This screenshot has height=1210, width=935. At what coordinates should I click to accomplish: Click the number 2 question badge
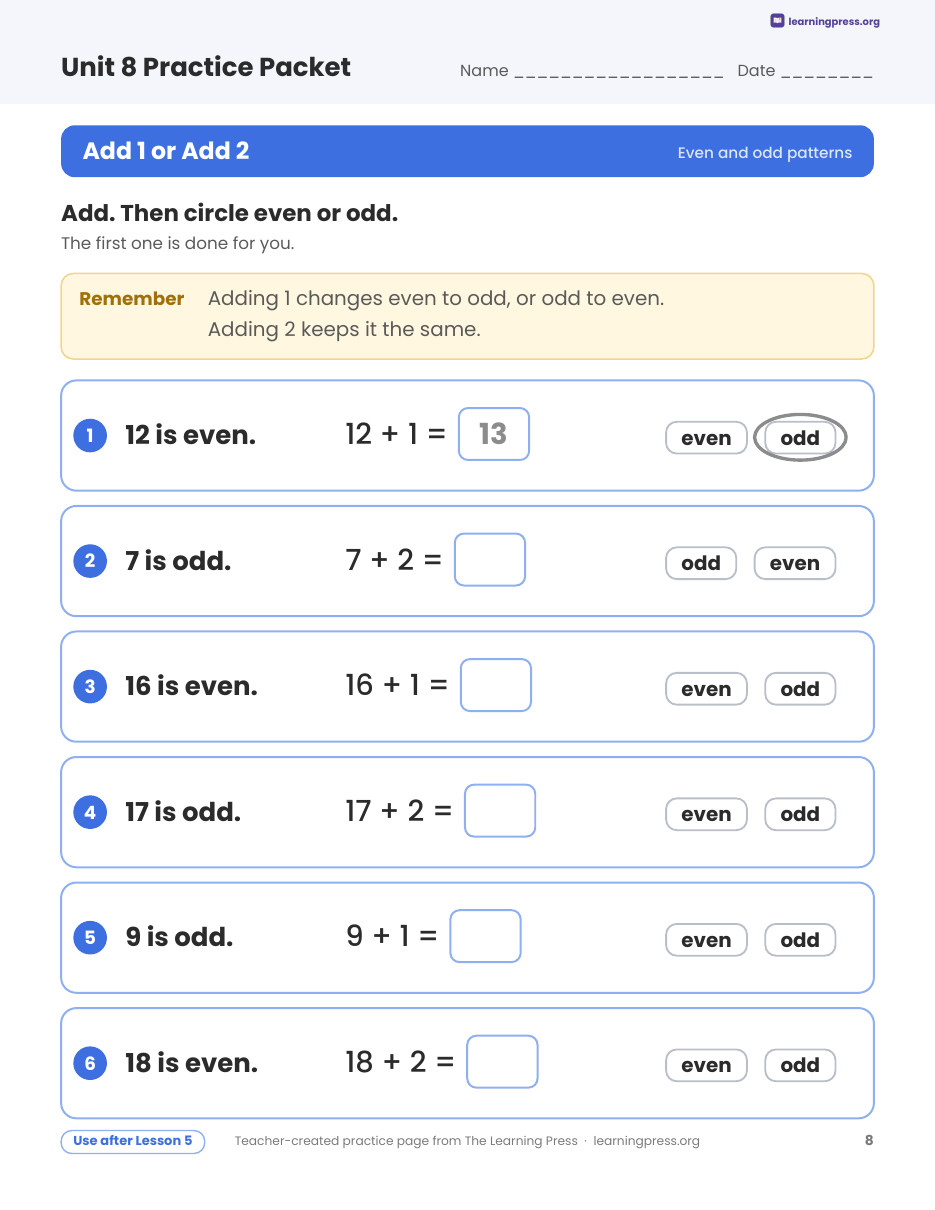coord(90,561)
